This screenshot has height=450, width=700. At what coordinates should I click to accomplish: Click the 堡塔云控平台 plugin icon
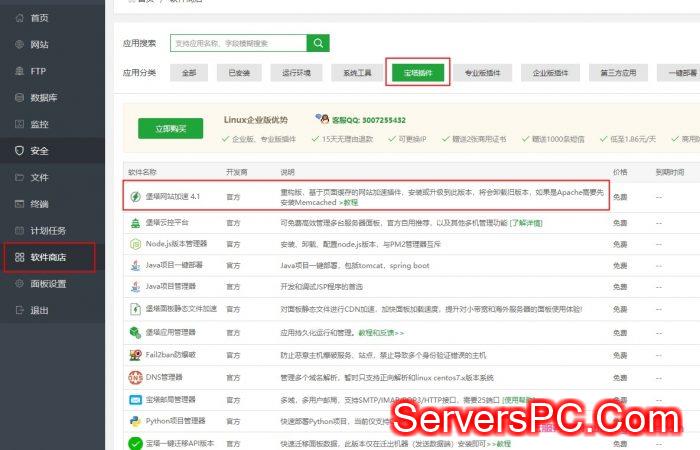135,221
